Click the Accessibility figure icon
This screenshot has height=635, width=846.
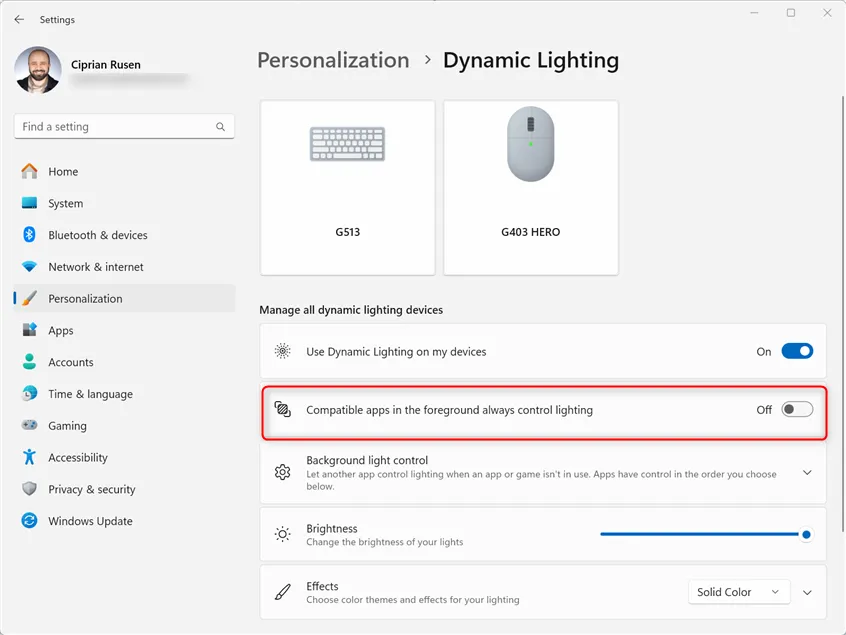click(29, 457)
